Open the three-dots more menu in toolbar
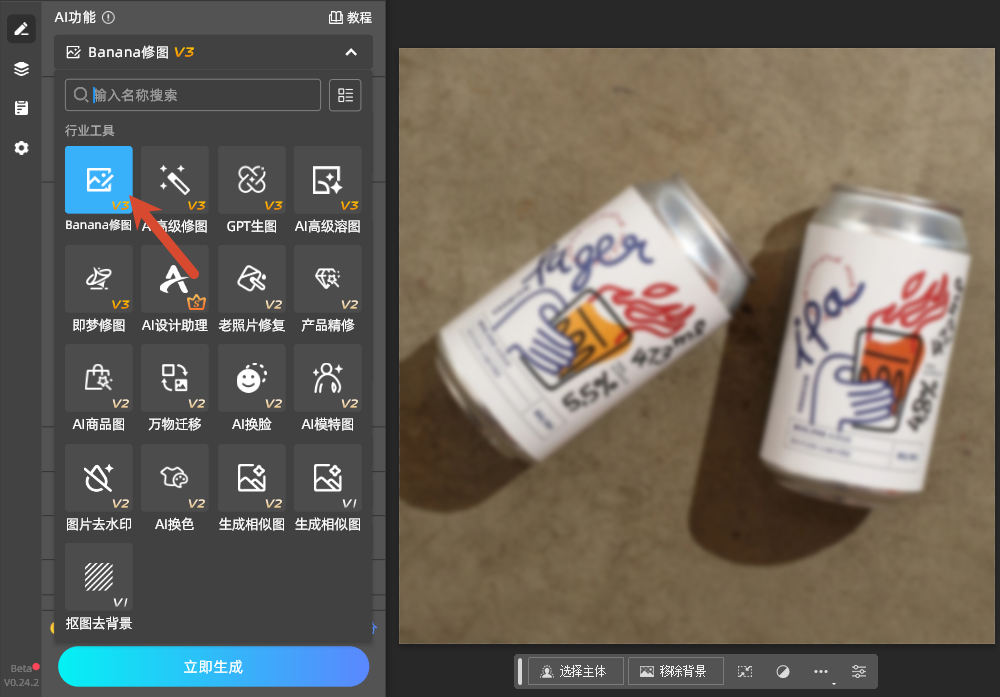This screenshot has width=1000, height=697. click(x=821, y=671)
